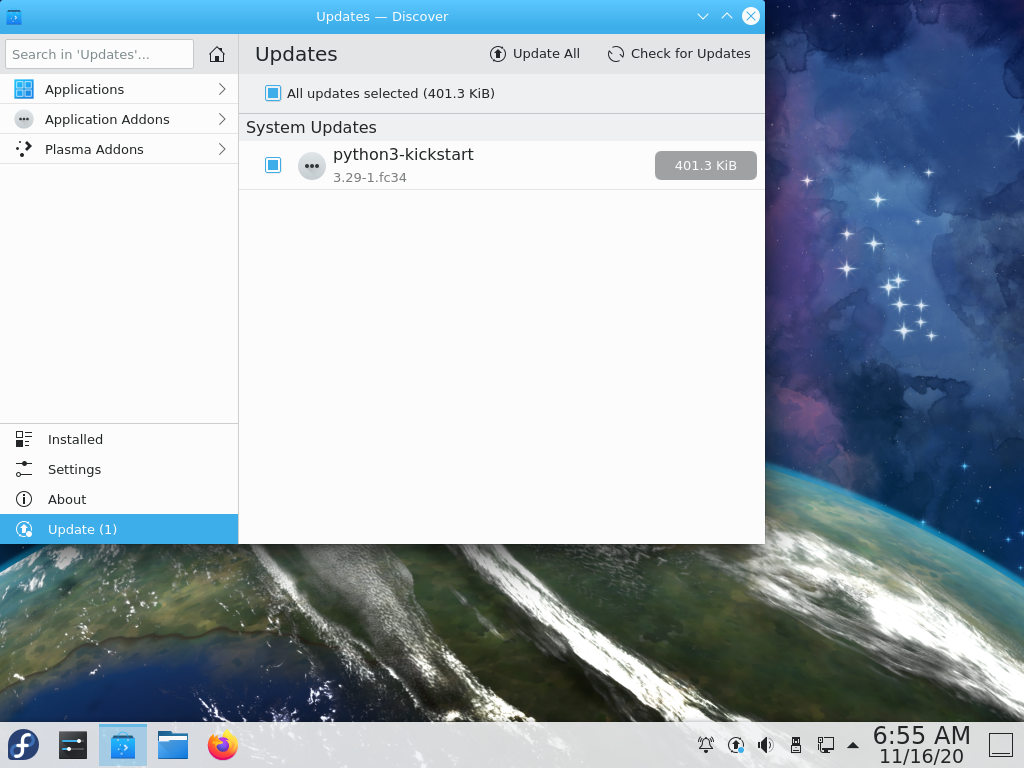
Task: Select the python3-kickstart package name
Action: [x=403, y=155]
